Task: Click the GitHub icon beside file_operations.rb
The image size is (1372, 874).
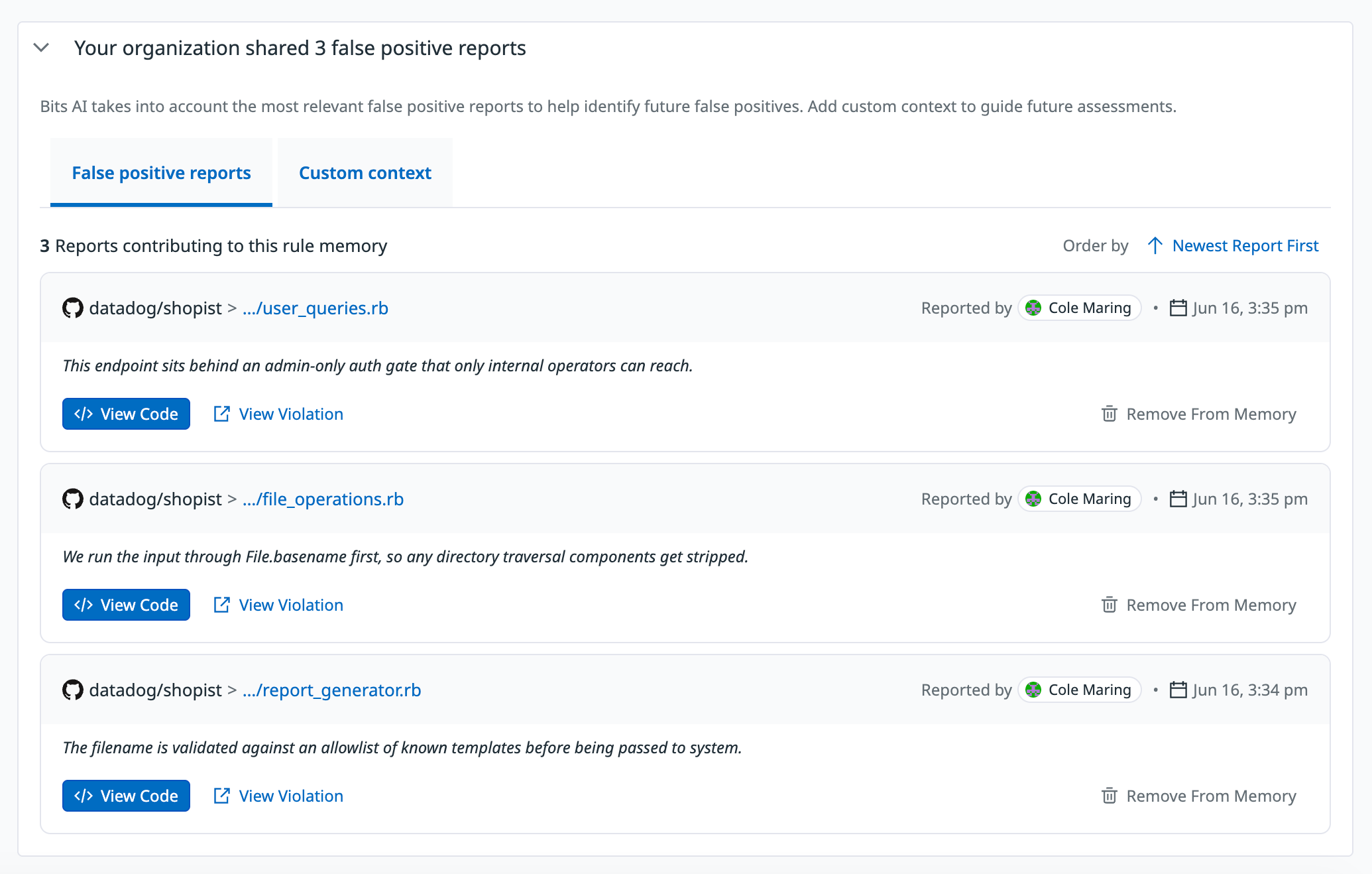Action: click(x=73, y=499)
